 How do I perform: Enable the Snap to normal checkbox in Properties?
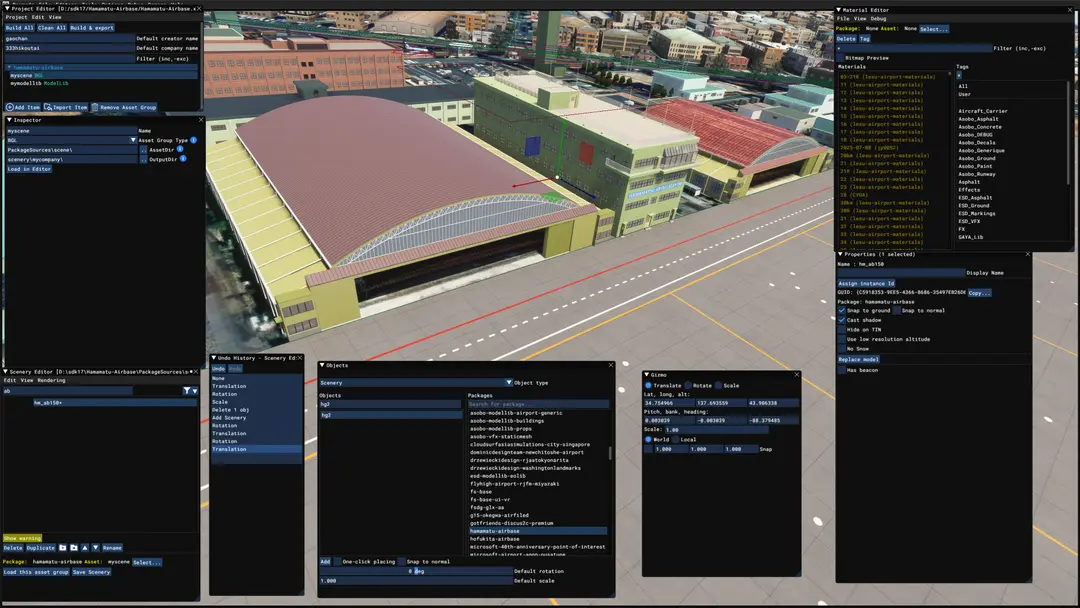pos(897,311)
